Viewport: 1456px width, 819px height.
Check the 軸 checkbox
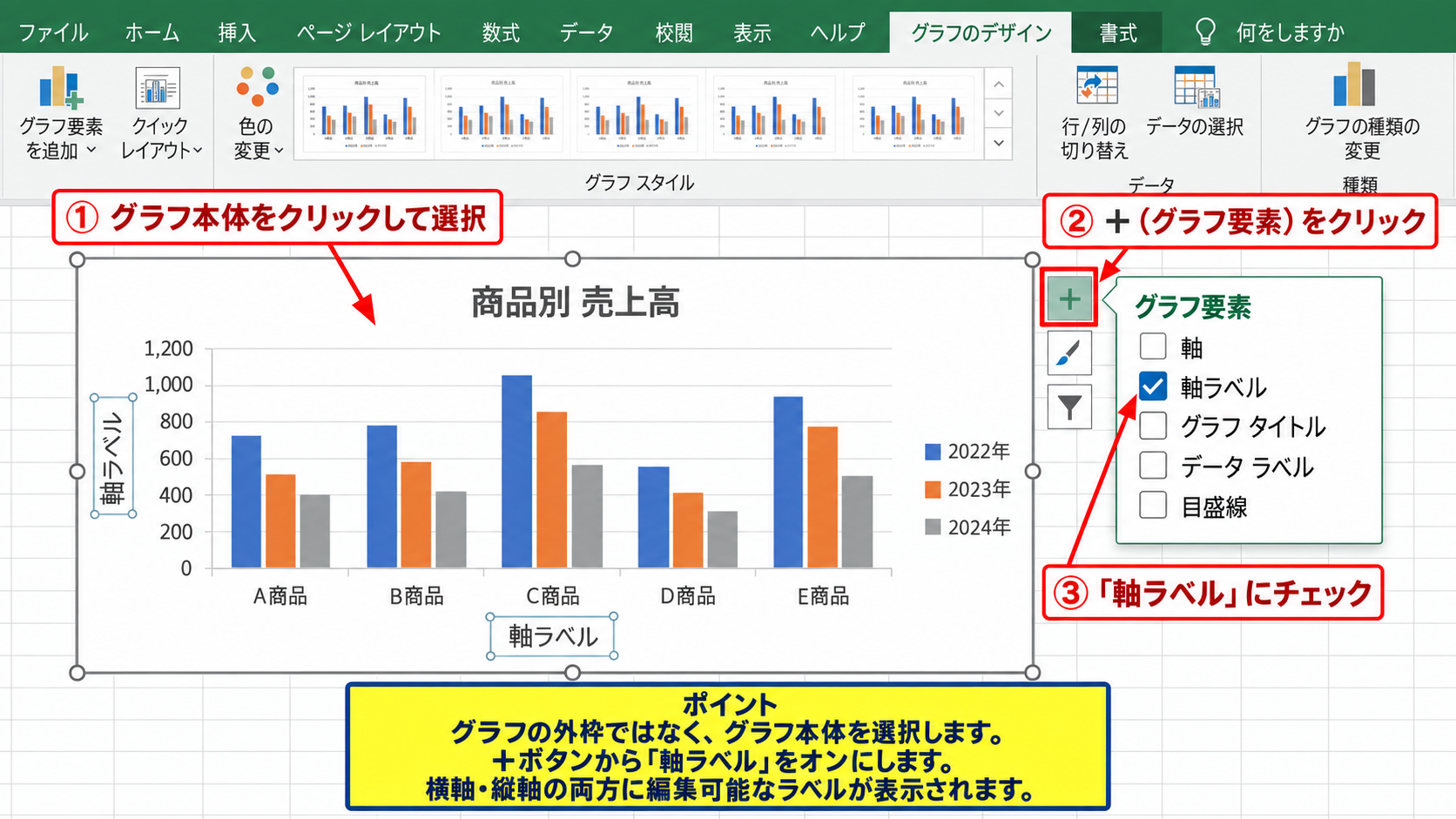point(1153,346)
